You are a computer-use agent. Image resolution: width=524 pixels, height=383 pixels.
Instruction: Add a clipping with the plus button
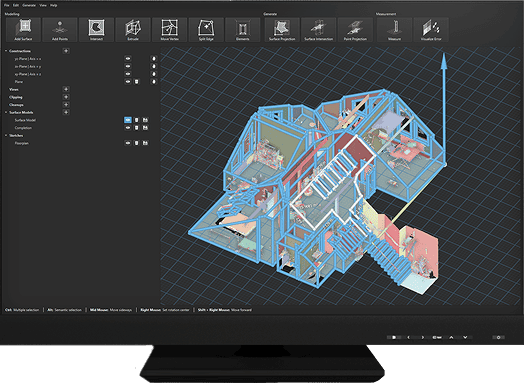pyautogui.click(x=66, y=97)
